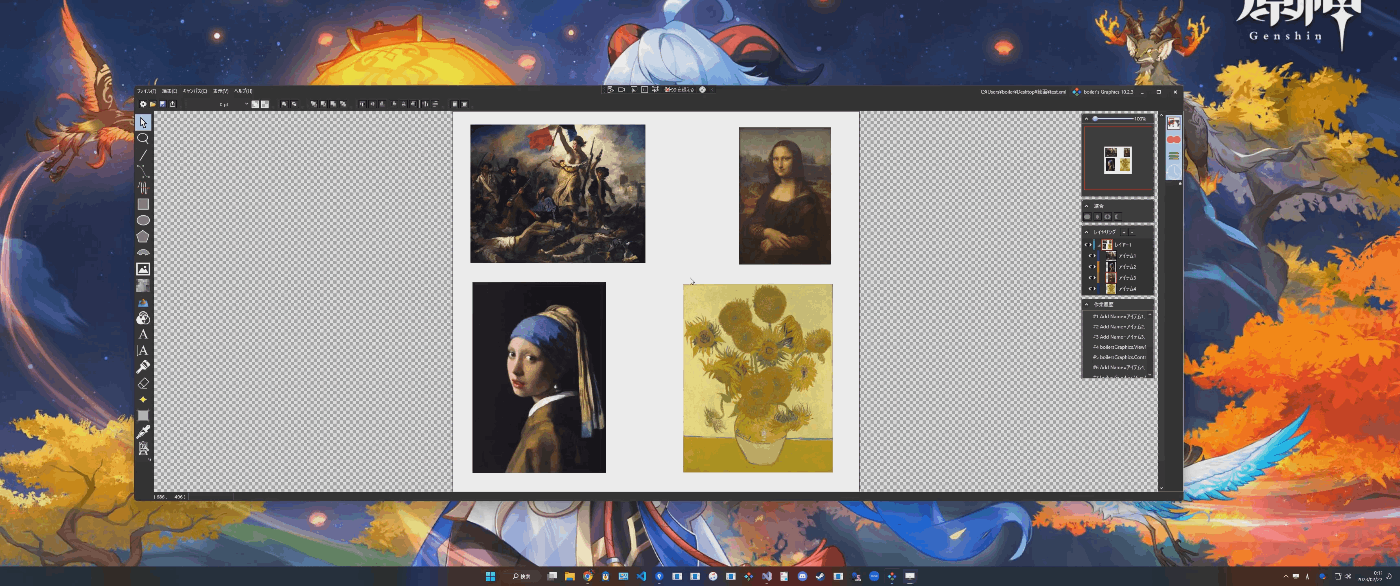Collapse the shape combine panel
Screen dimensions: 1400x586
pos(1087,206)
